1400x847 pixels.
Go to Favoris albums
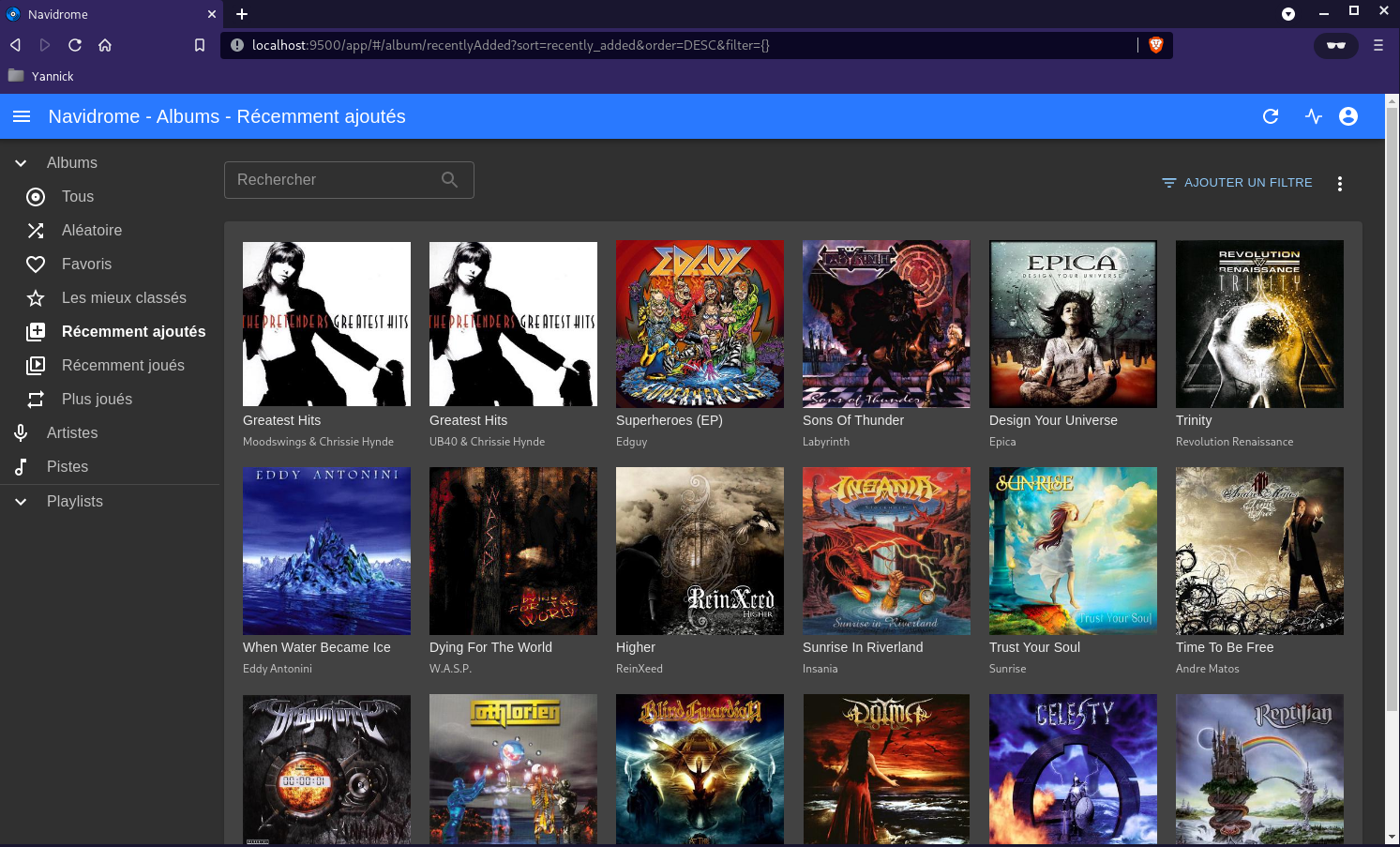pyautogui.click(x=86, y=265)
